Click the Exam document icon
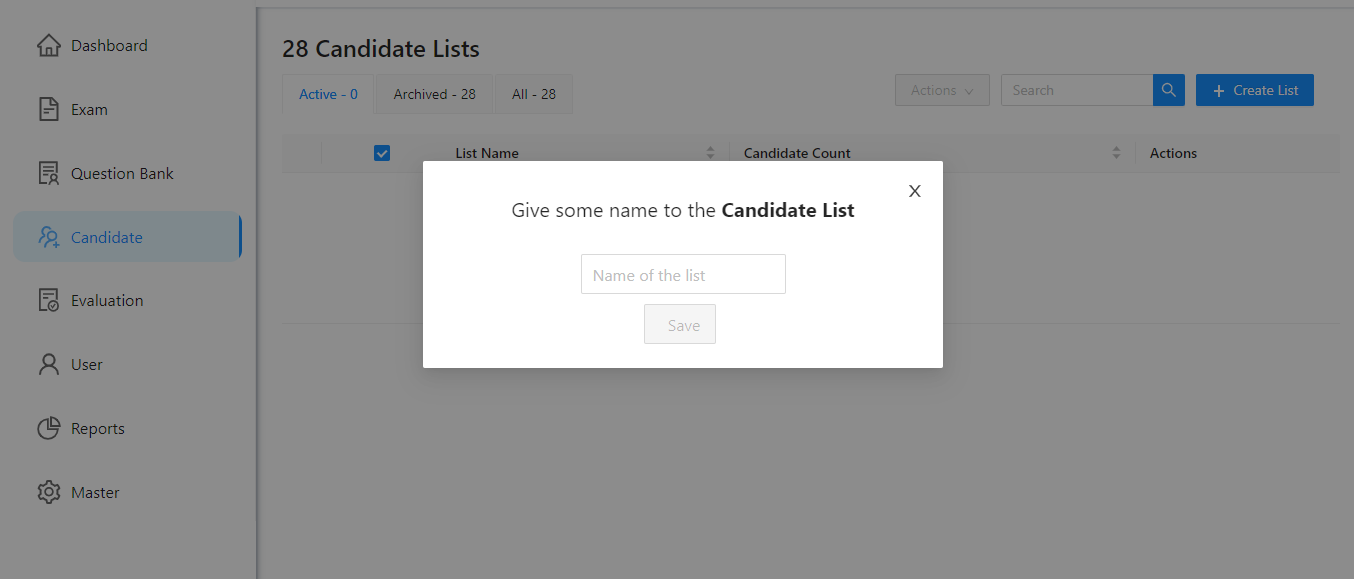The image size is (1354, 579). (49, 110)
